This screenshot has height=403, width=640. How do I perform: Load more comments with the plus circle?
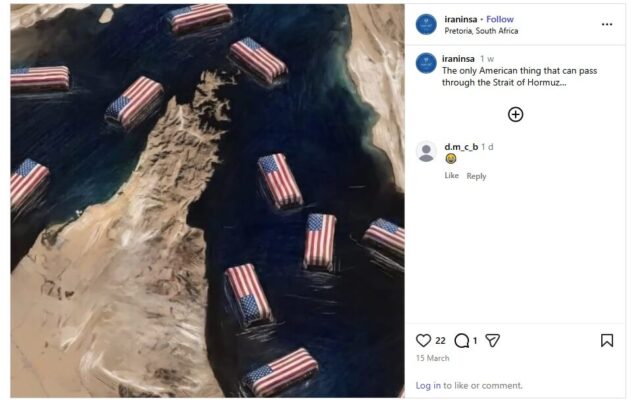pos(516,115)
